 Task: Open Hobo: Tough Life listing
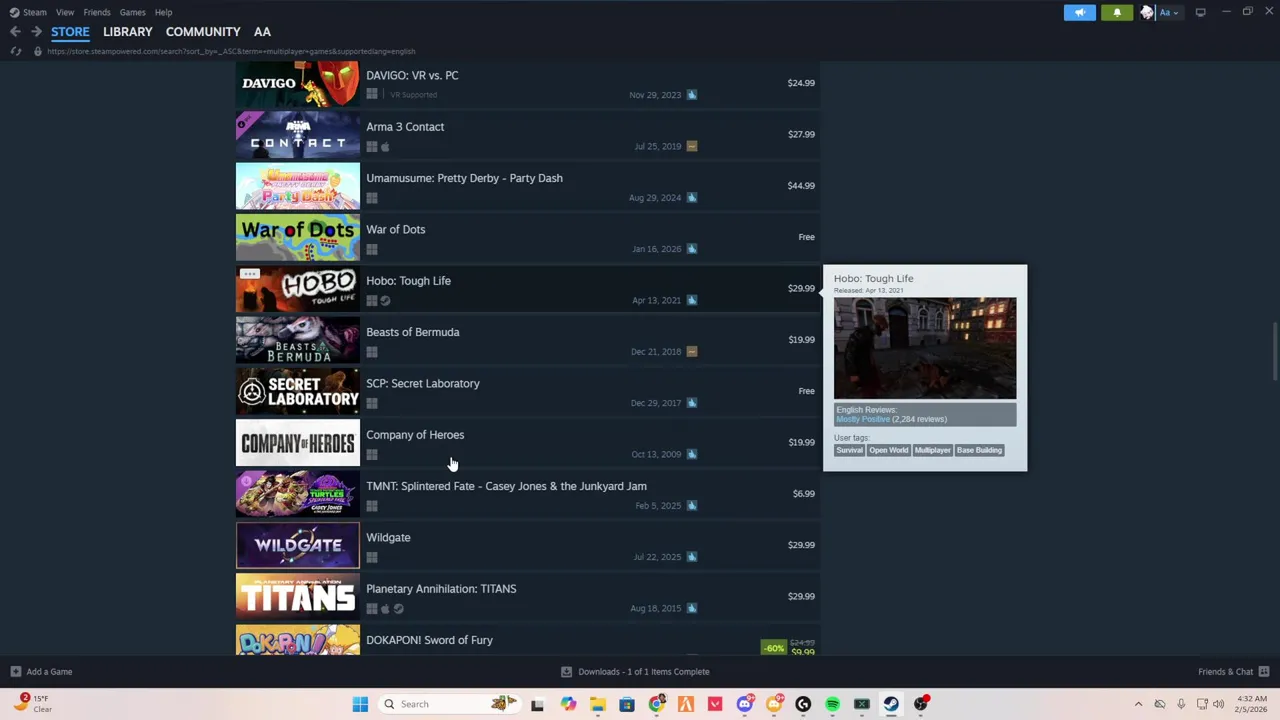[x=528, y=289]
